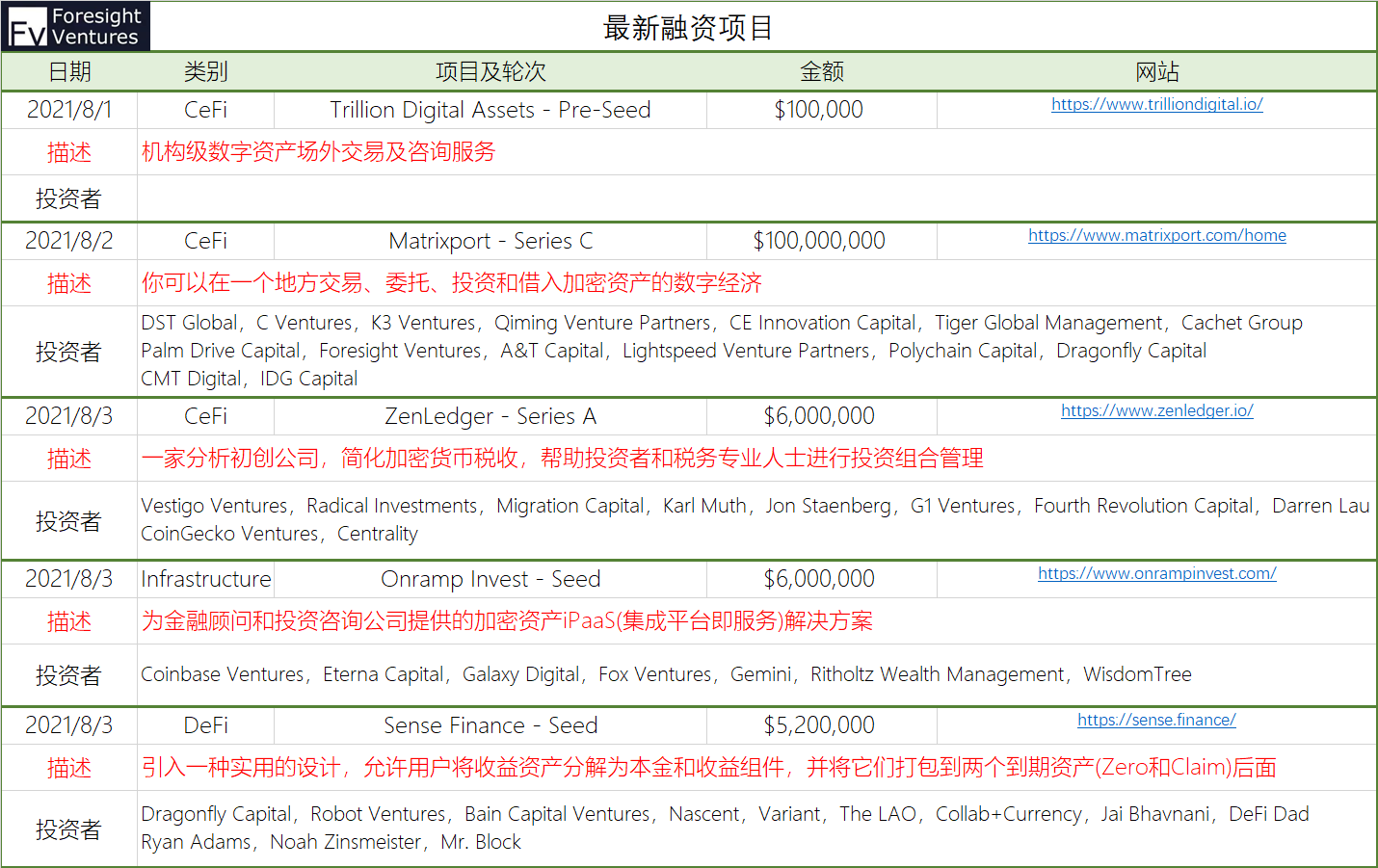
Task: Select Matrixport - Series C cell
Action: pyautogui.click(x=490, y=241)
